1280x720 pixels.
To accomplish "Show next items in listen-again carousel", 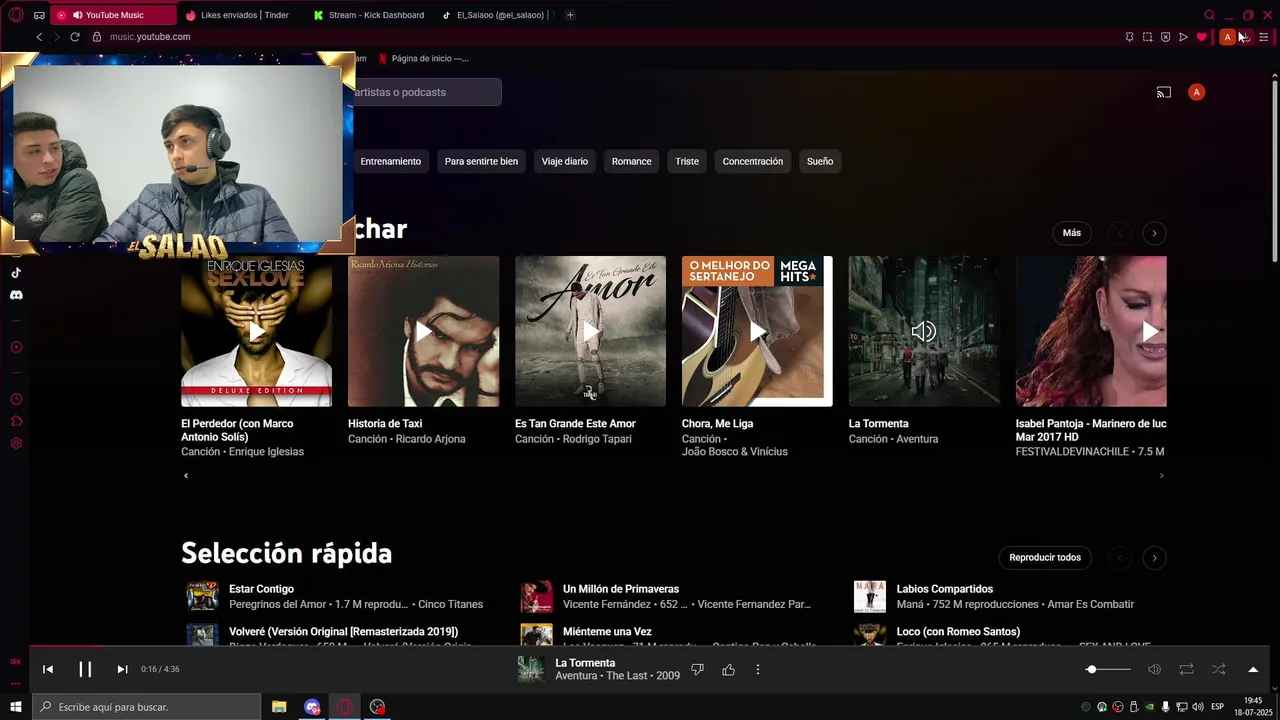I will (1154, 233).
